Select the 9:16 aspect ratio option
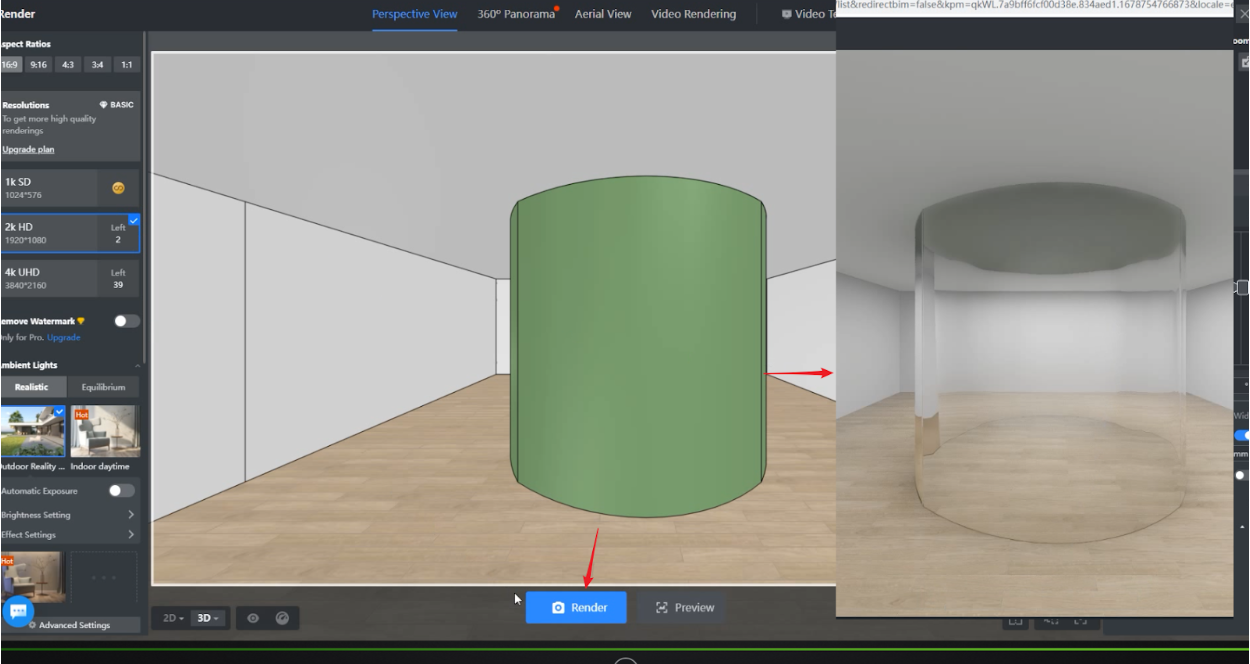 coord(38,64)
